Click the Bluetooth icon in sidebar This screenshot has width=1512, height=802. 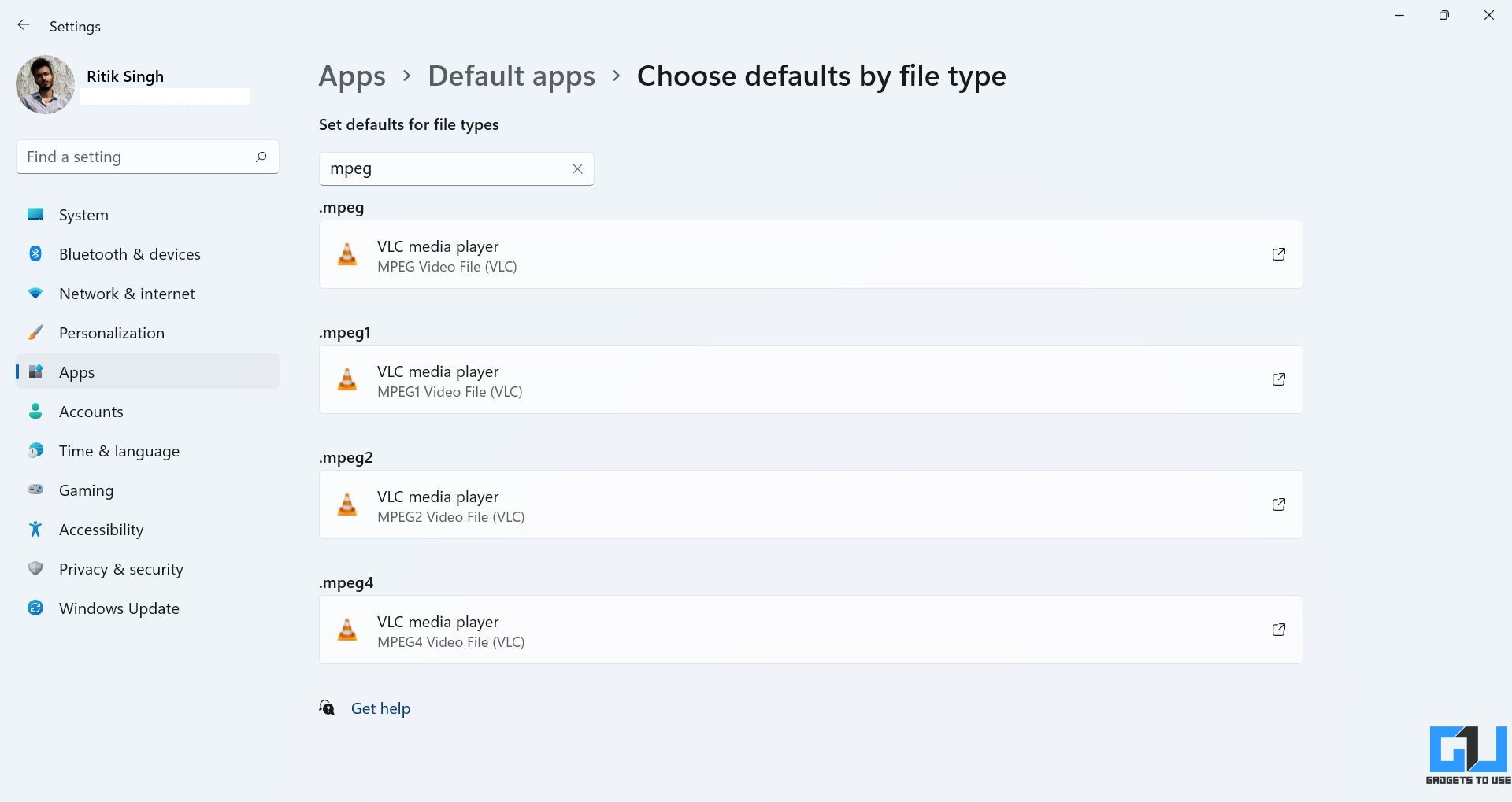35,253
